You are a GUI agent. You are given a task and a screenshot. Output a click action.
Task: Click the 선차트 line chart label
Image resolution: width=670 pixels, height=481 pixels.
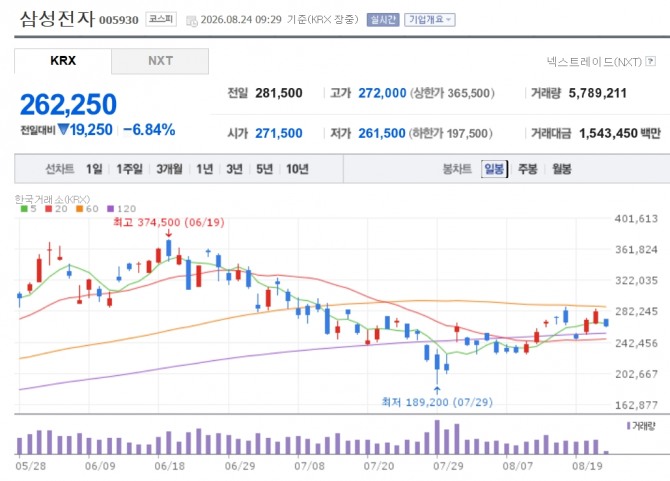pyautogui.click(x=60, y=169)
